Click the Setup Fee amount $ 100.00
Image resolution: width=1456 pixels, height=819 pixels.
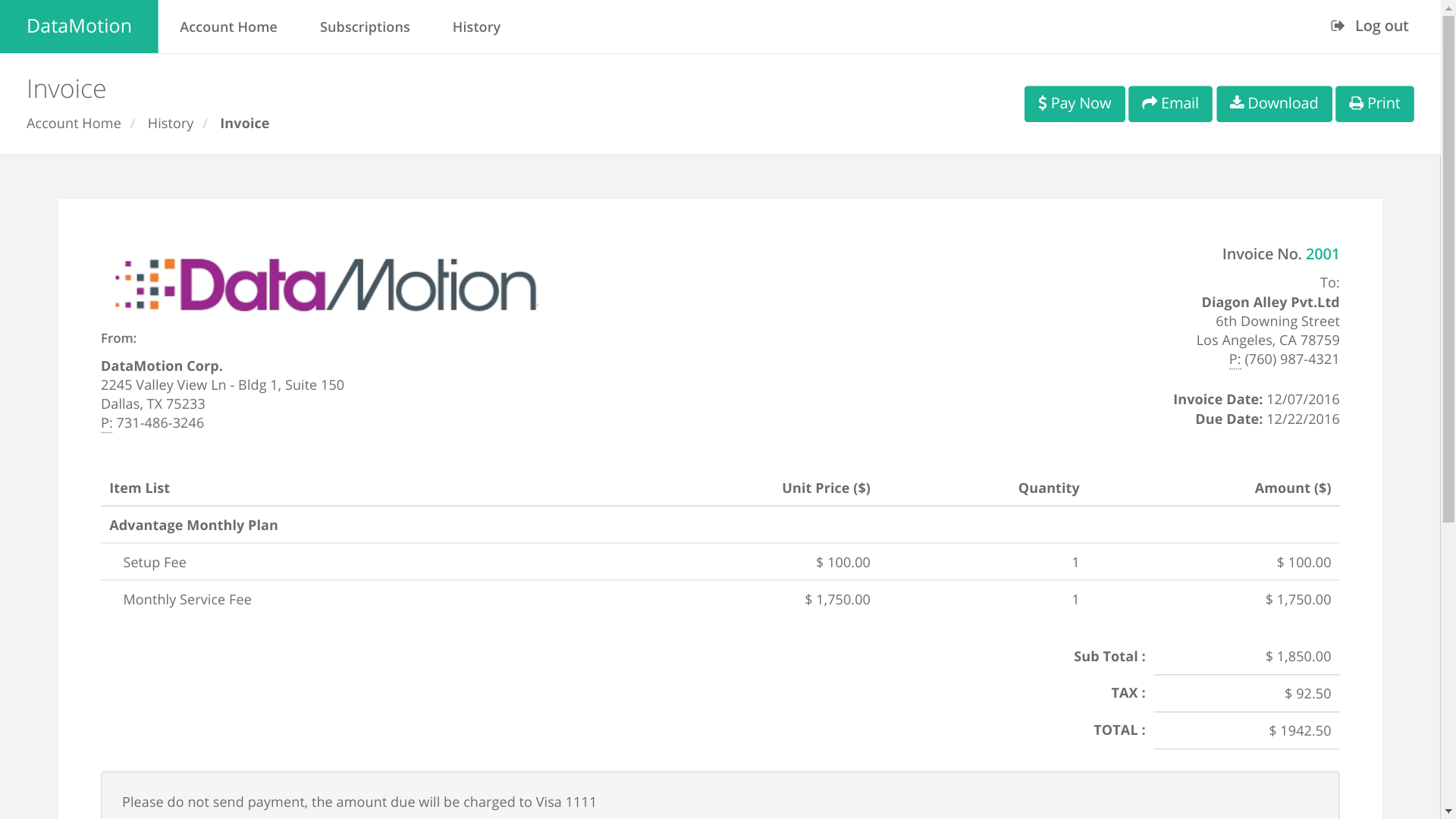point(1304,562)
